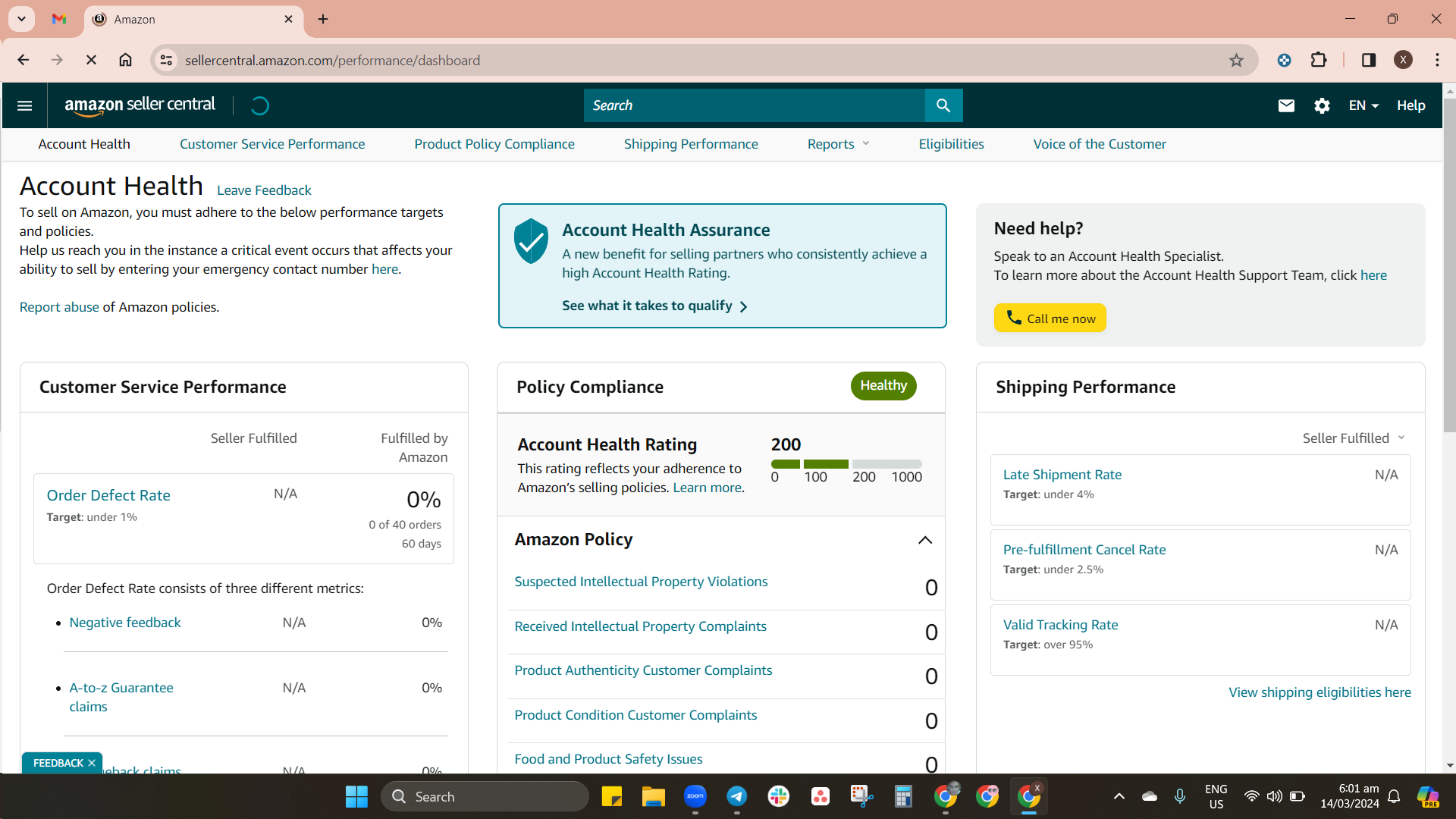Viewport: 1456px width, 819px height.
Task: Click the Leave Feedback link
Action: [264, 190]
